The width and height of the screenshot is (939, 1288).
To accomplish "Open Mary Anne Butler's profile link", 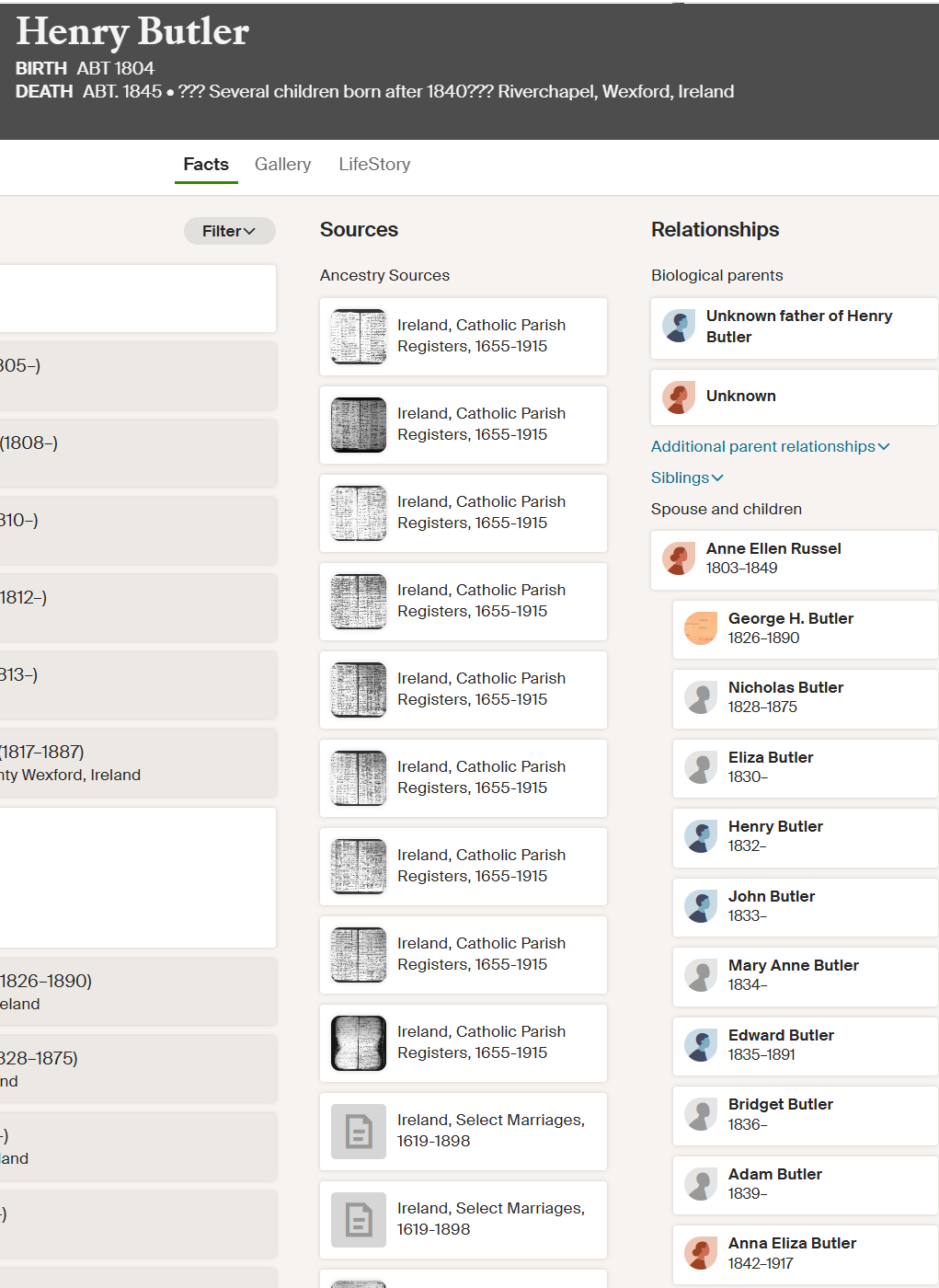I will [x=794, y=965].
